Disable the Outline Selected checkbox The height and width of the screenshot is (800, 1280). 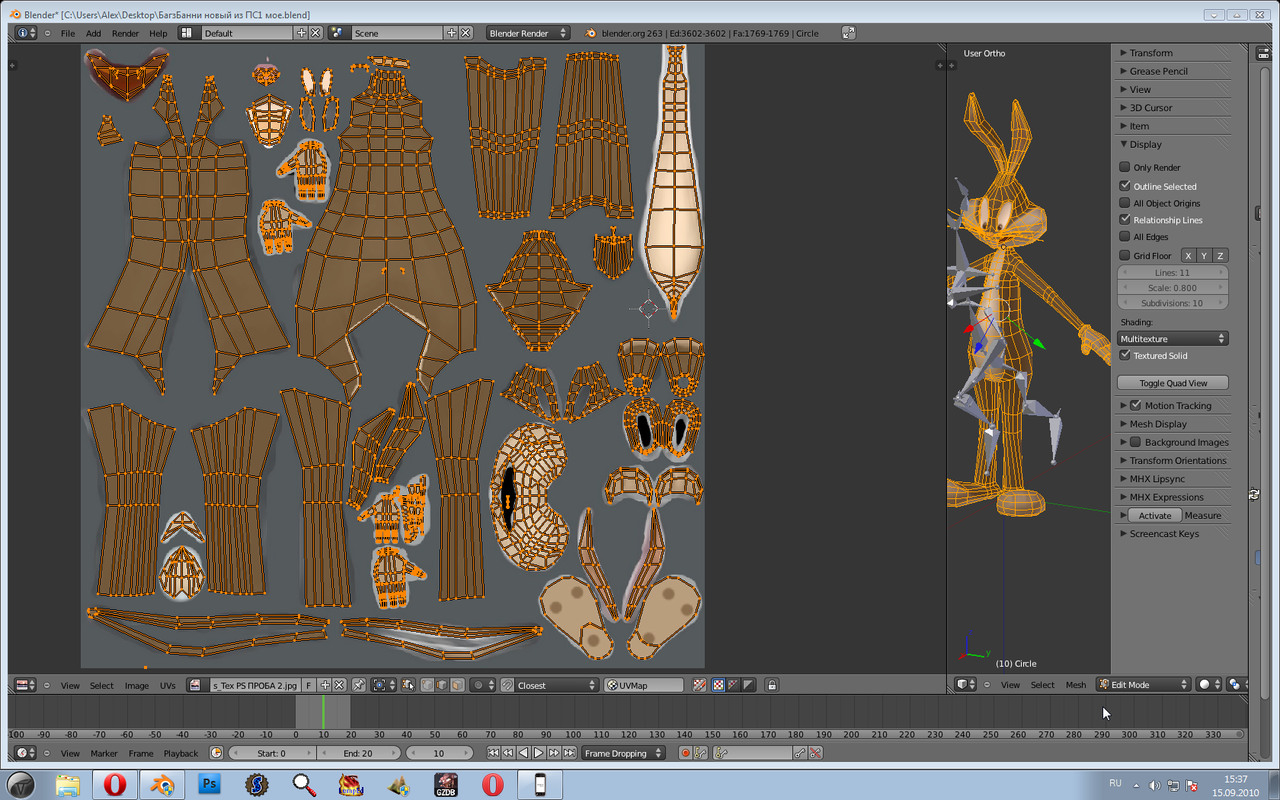(1124, 186)
